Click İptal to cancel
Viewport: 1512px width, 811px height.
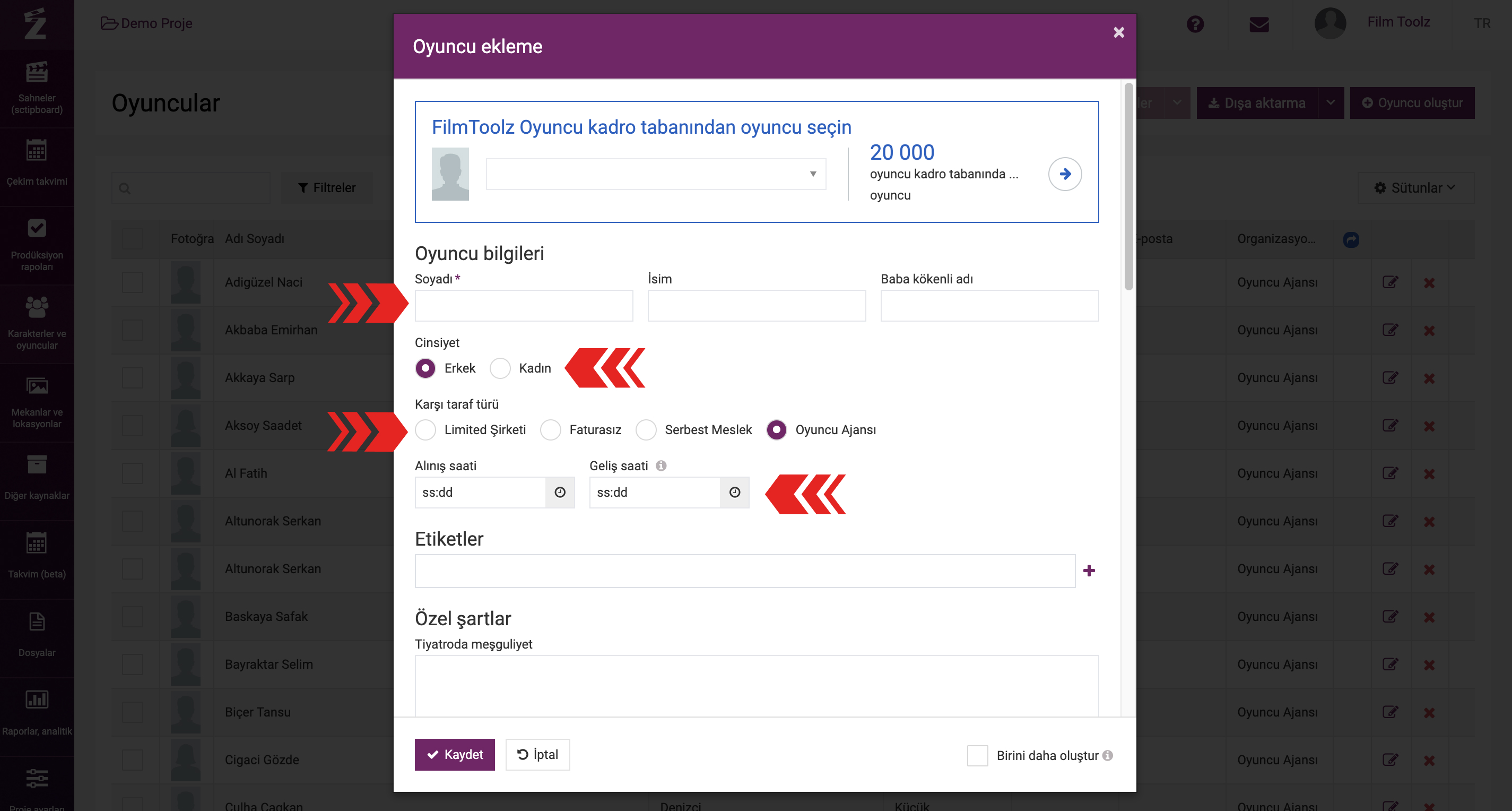[537, 754]
